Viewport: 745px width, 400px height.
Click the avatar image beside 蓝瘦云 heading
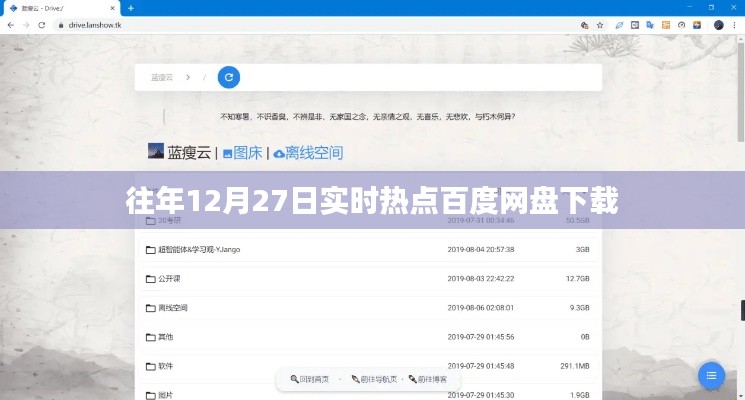(156, 151)
